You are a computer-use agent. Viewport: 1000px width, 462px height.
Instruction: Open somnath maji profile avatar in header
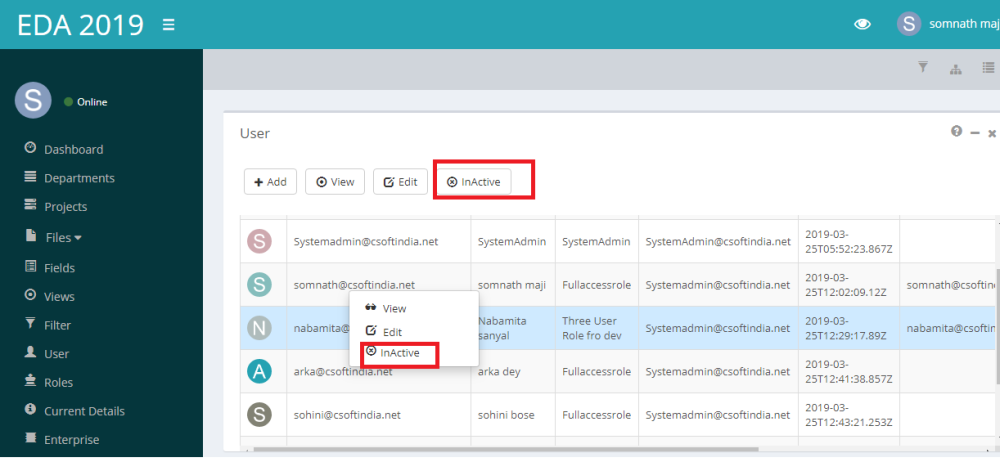tap(909, 24)
